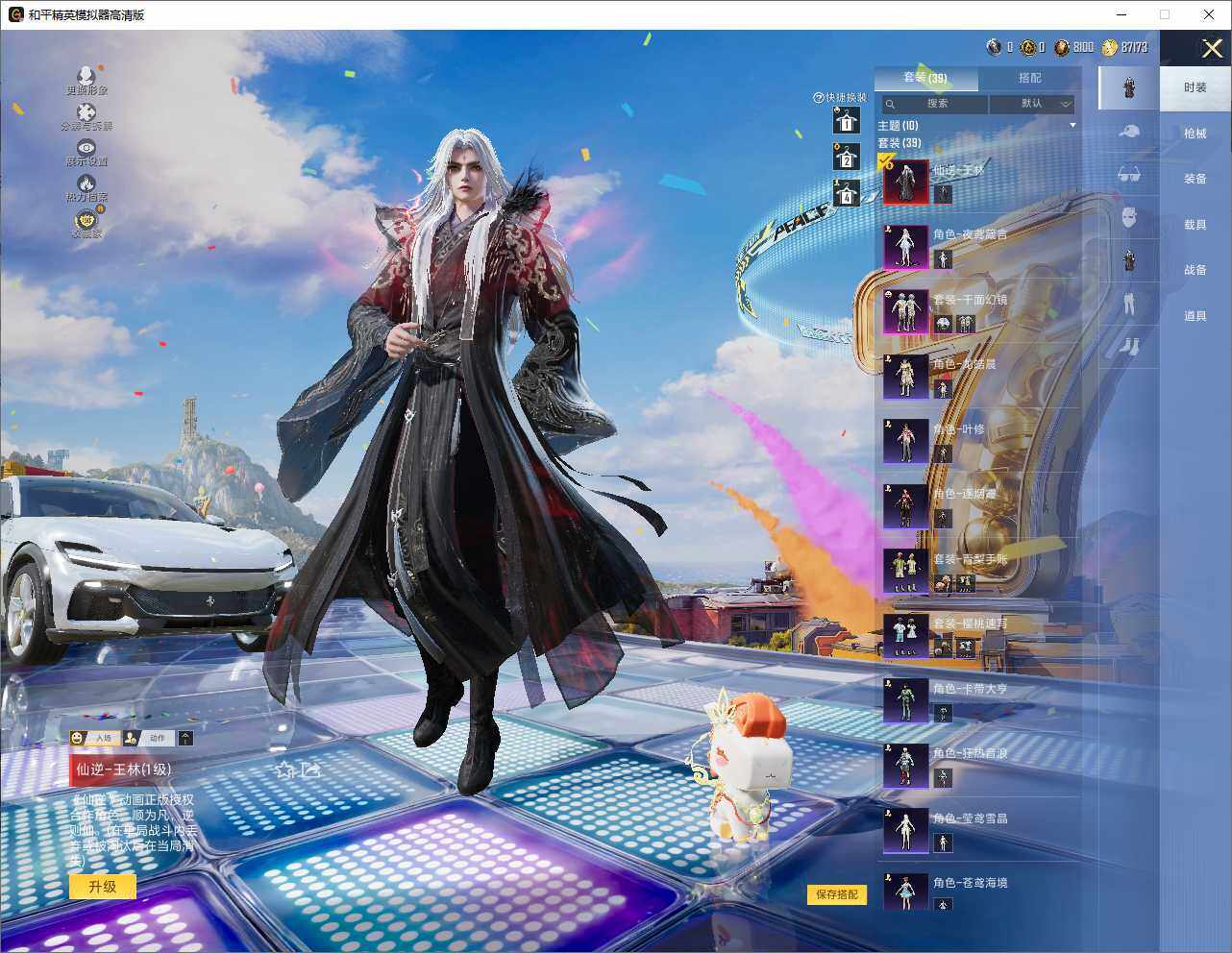Switch to the 套装(39) tab
1232x953 pixels.
[x=925, y=78]
